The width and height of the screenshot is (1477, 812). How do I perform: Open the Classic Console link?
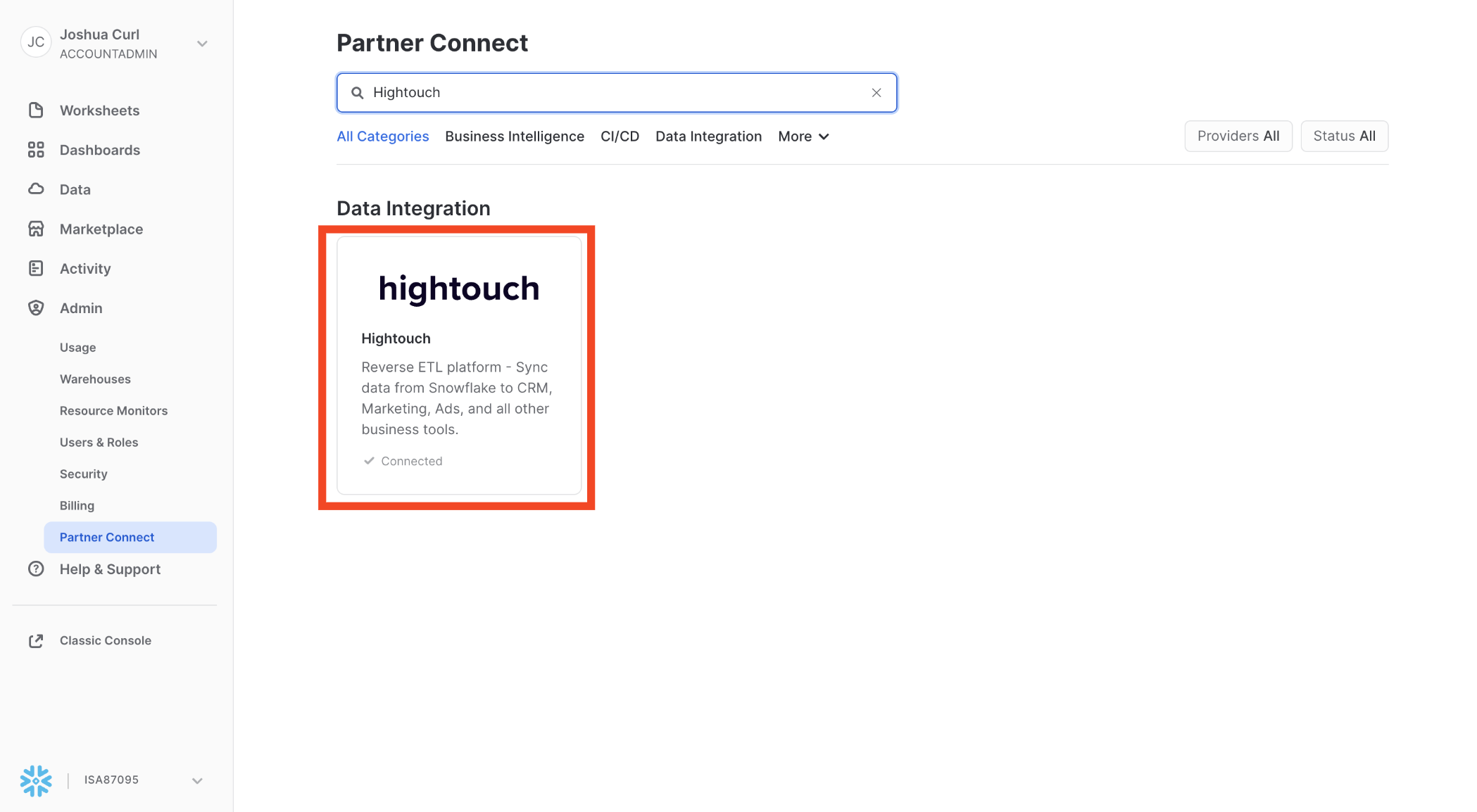point(105,640)
